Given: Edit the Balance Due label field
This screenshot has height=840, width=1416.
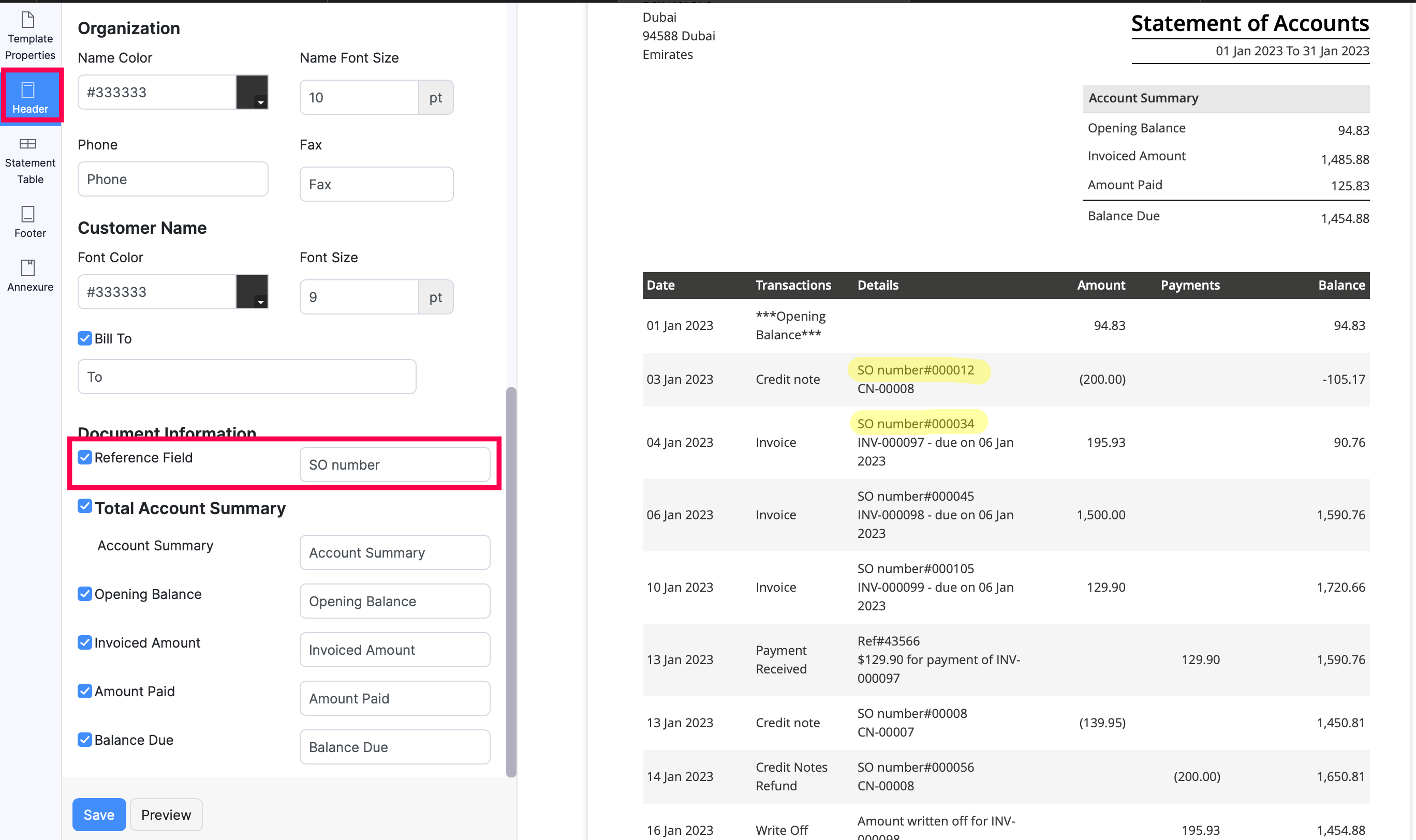Looking at the screenshot, I should (x=395, y=747).
